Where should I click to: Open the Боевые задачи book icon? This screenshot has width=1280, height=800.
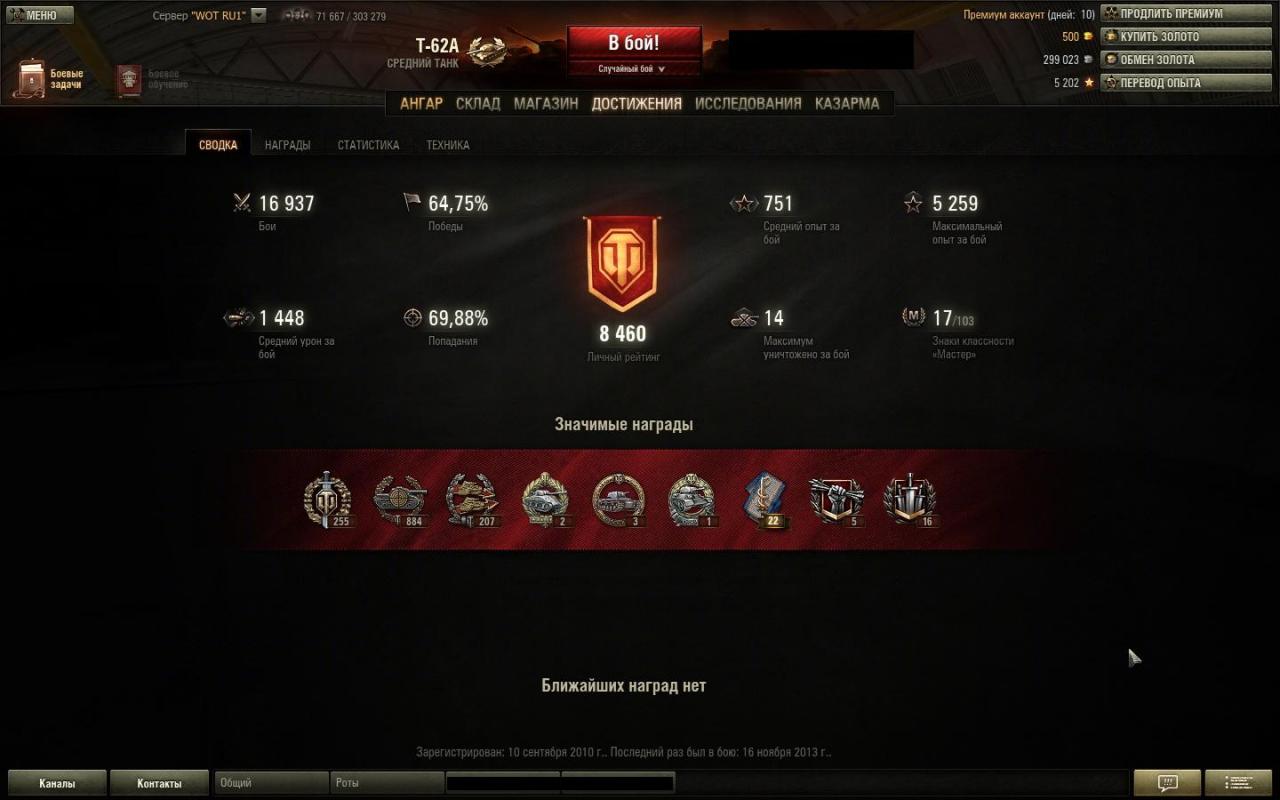point(29,79)
